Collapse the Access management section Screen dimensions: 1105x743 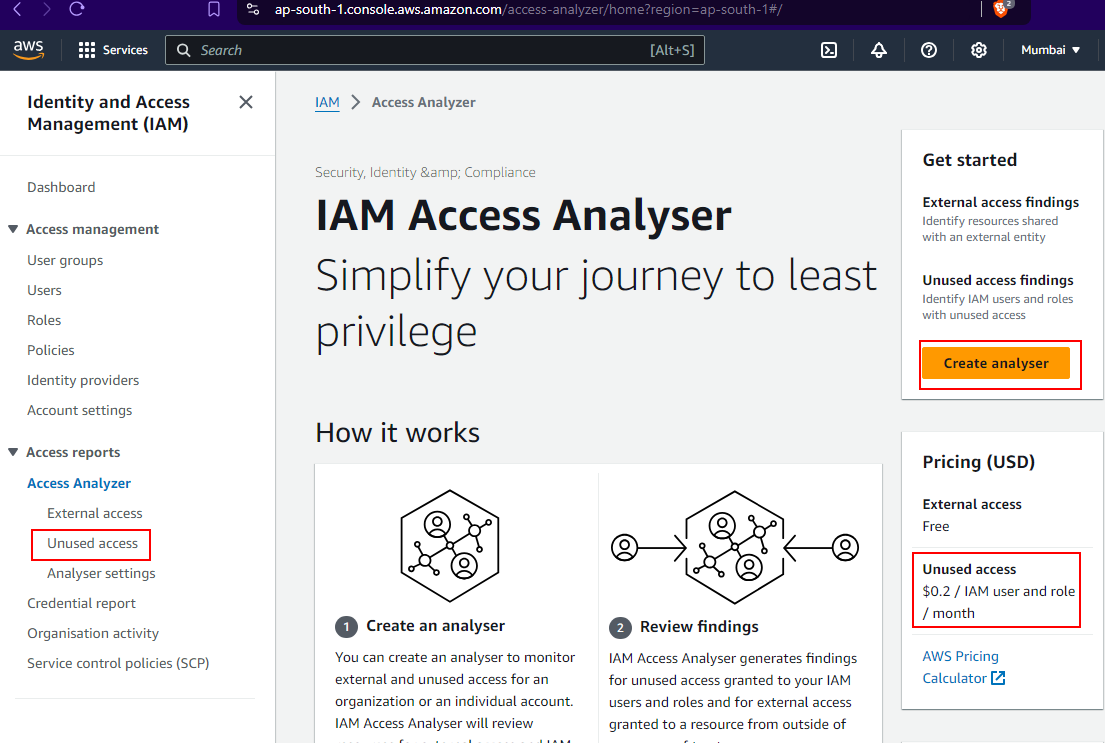click(13, 229)
